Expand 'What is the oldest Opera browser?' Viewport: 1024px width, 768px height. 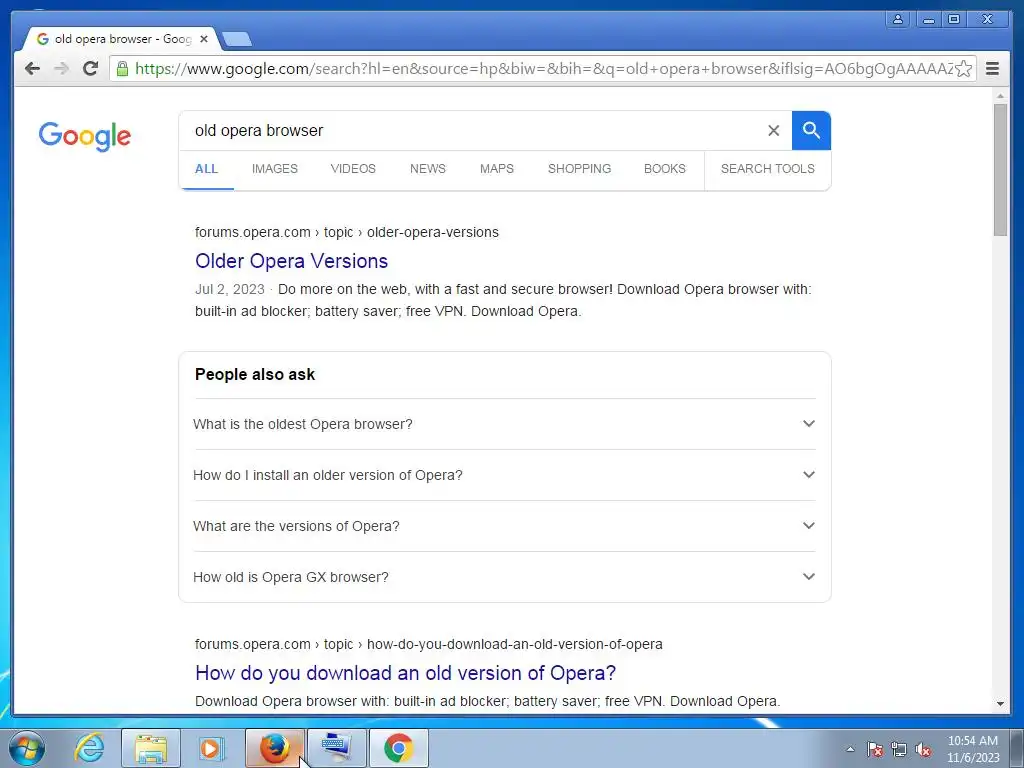click(505, 424)
